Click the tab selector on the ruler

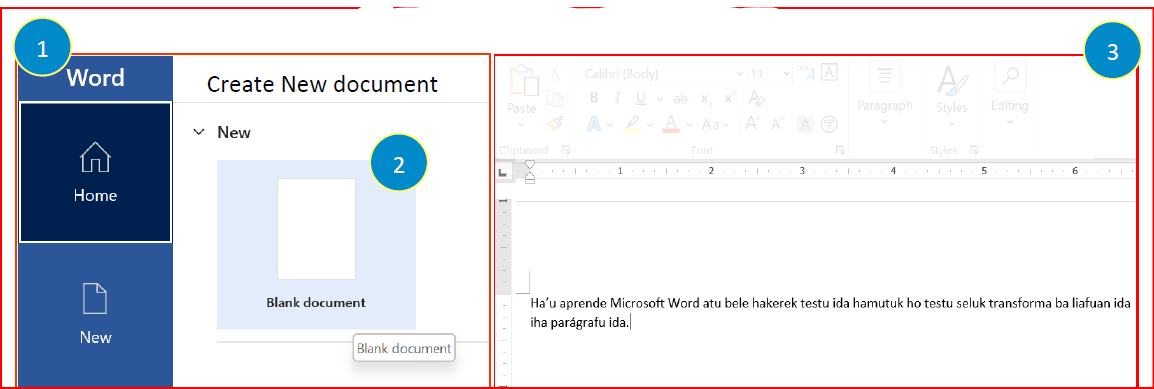(503, 173)
